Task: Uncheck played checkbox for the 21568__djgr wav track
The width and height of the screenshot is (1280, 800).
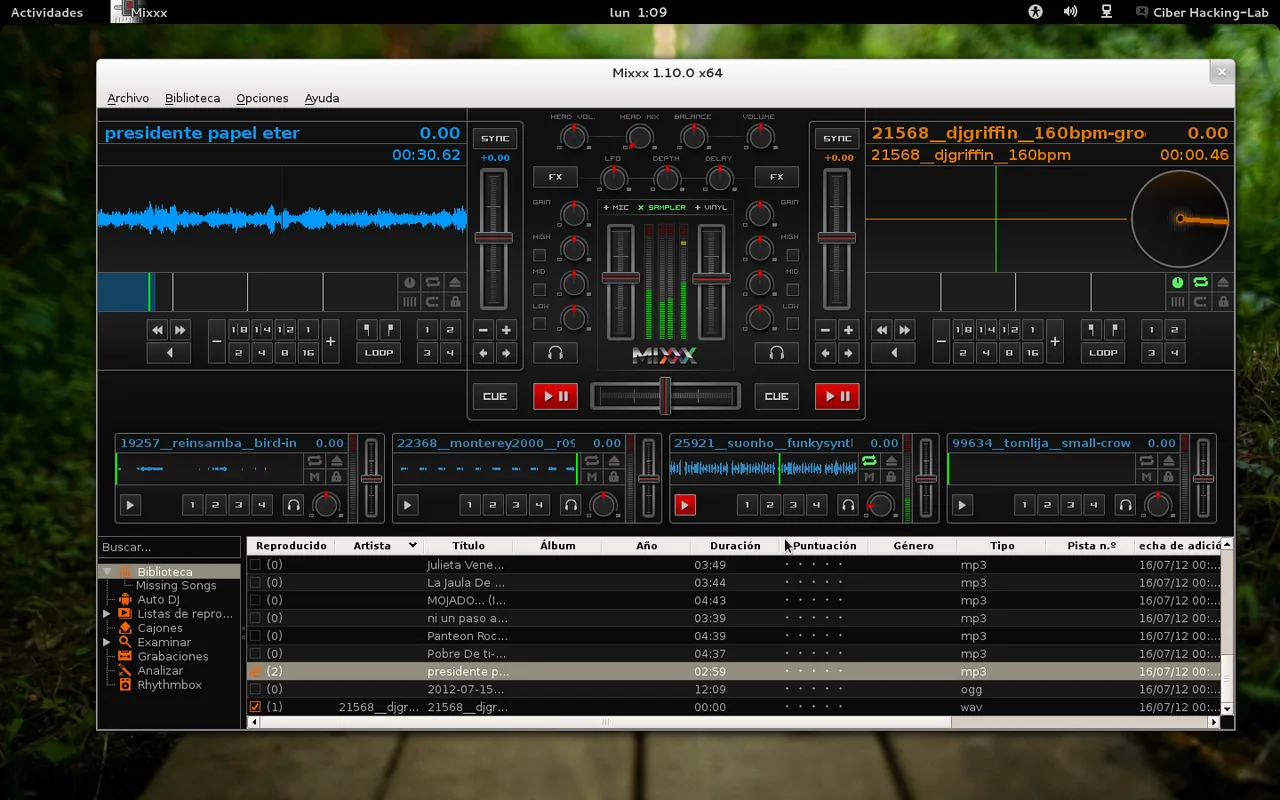Action: tap(255, 707)
